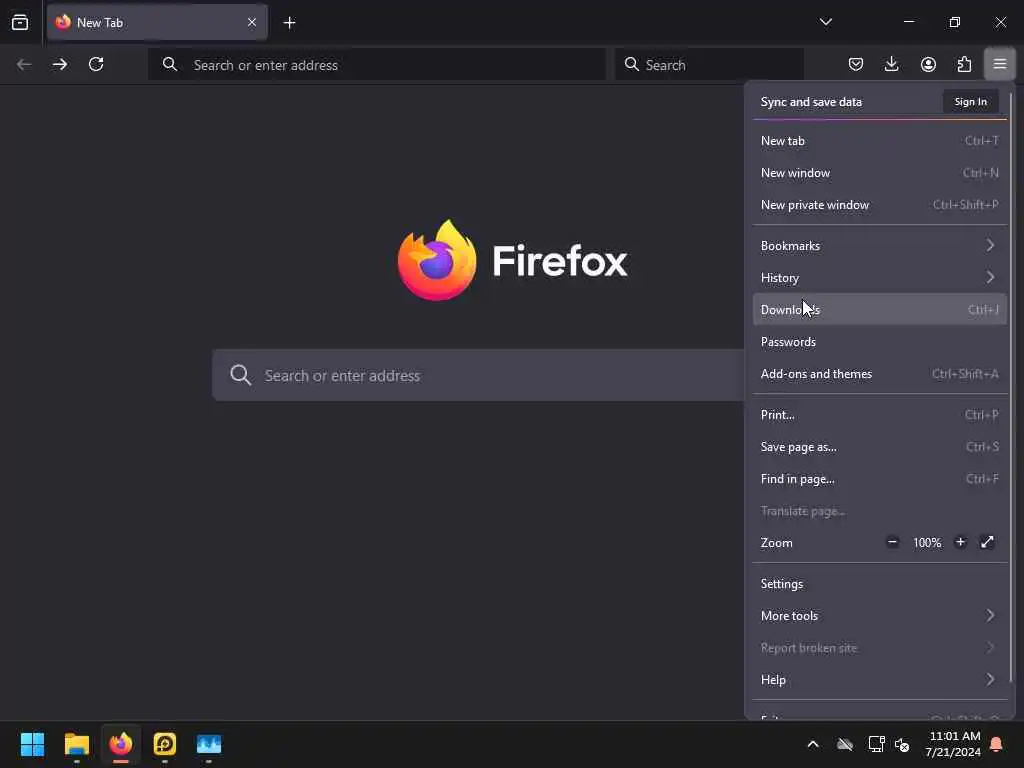1024x768 pixels.
Task: Open the list all tabs dropdown arrow
Action: (x=825, y=22)
